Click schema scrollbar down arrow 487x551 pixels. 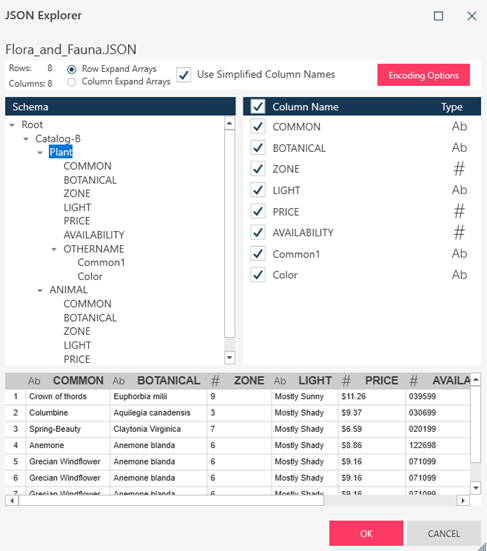229,358
